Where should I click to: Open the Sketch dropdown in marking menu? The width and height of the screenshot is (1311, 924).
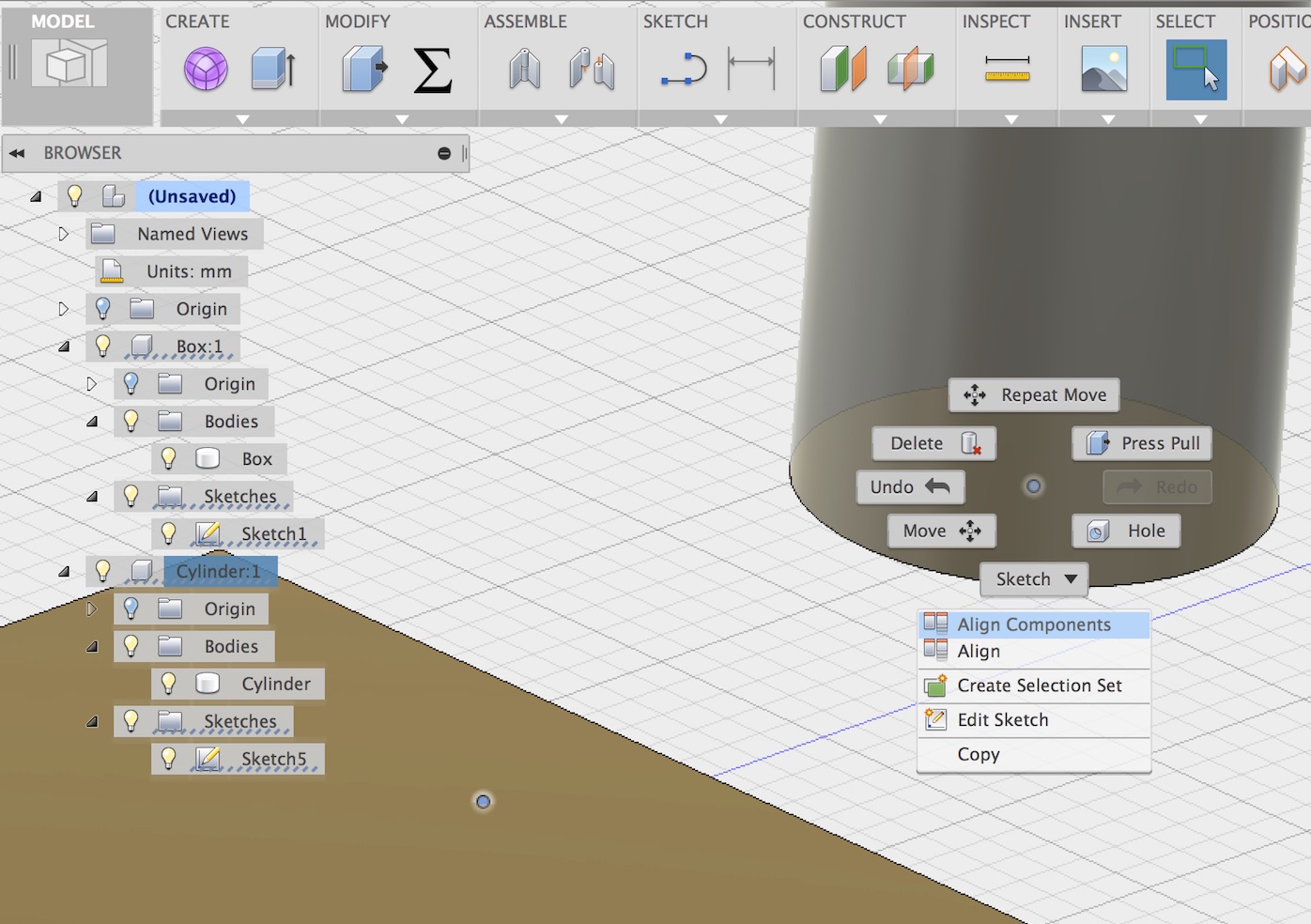click(1034, 579)
